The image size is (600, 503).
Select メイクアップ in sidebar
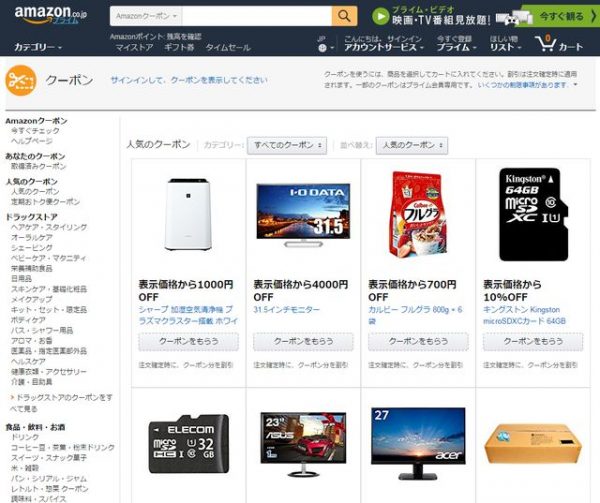32,300
